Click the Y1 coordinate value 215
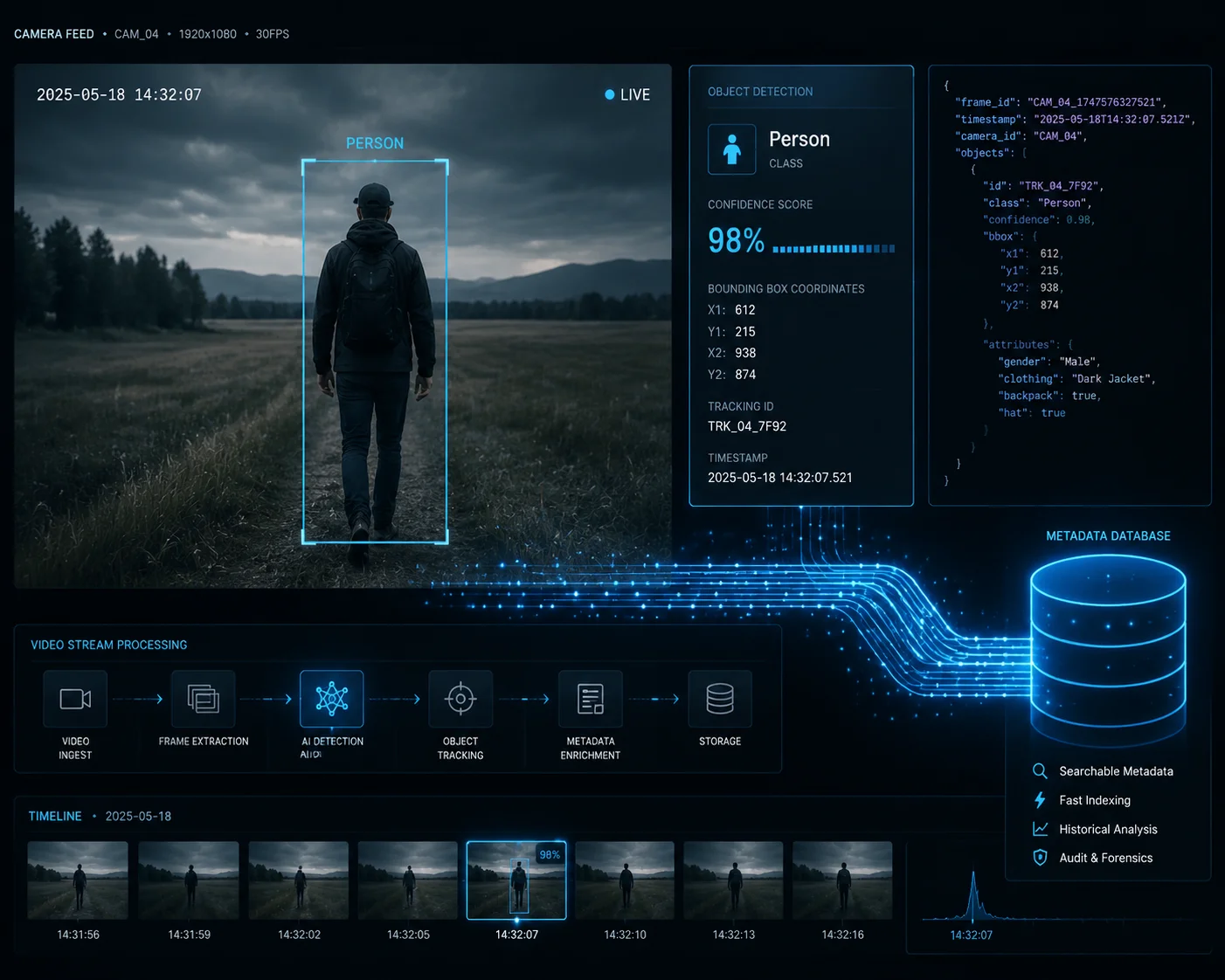The width and height of the screenshot is (1225, 980). coord(745,332)
